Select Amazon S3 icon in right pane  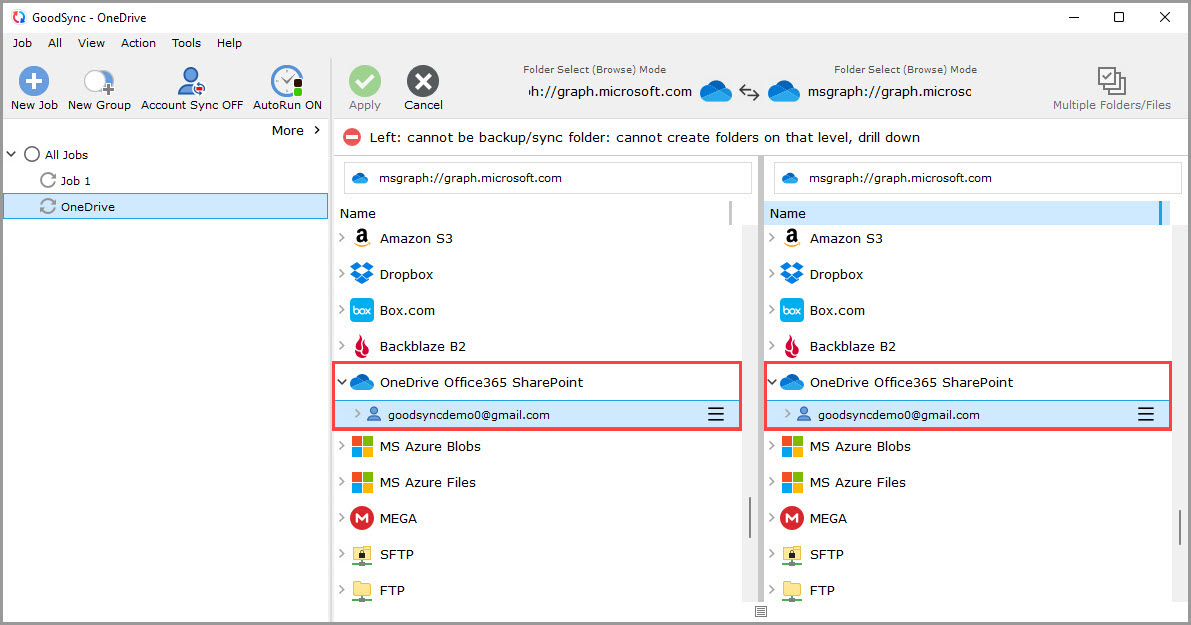pos(792,238)
